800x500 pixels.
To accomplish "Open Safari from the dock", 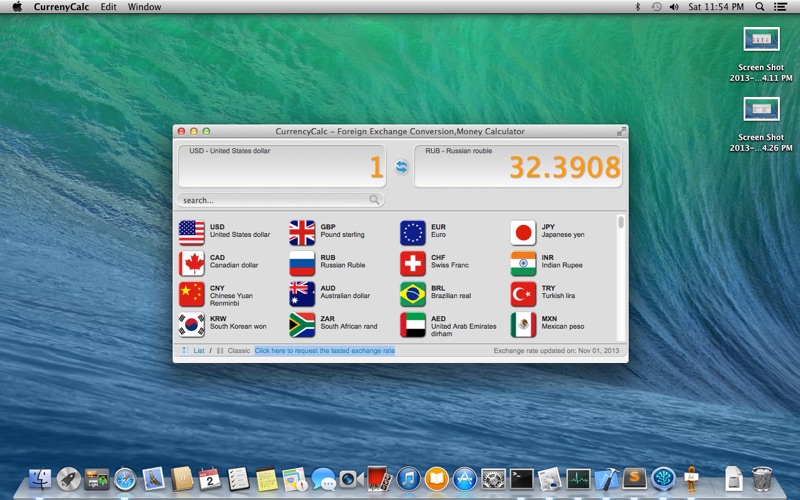I will (125, 479).
